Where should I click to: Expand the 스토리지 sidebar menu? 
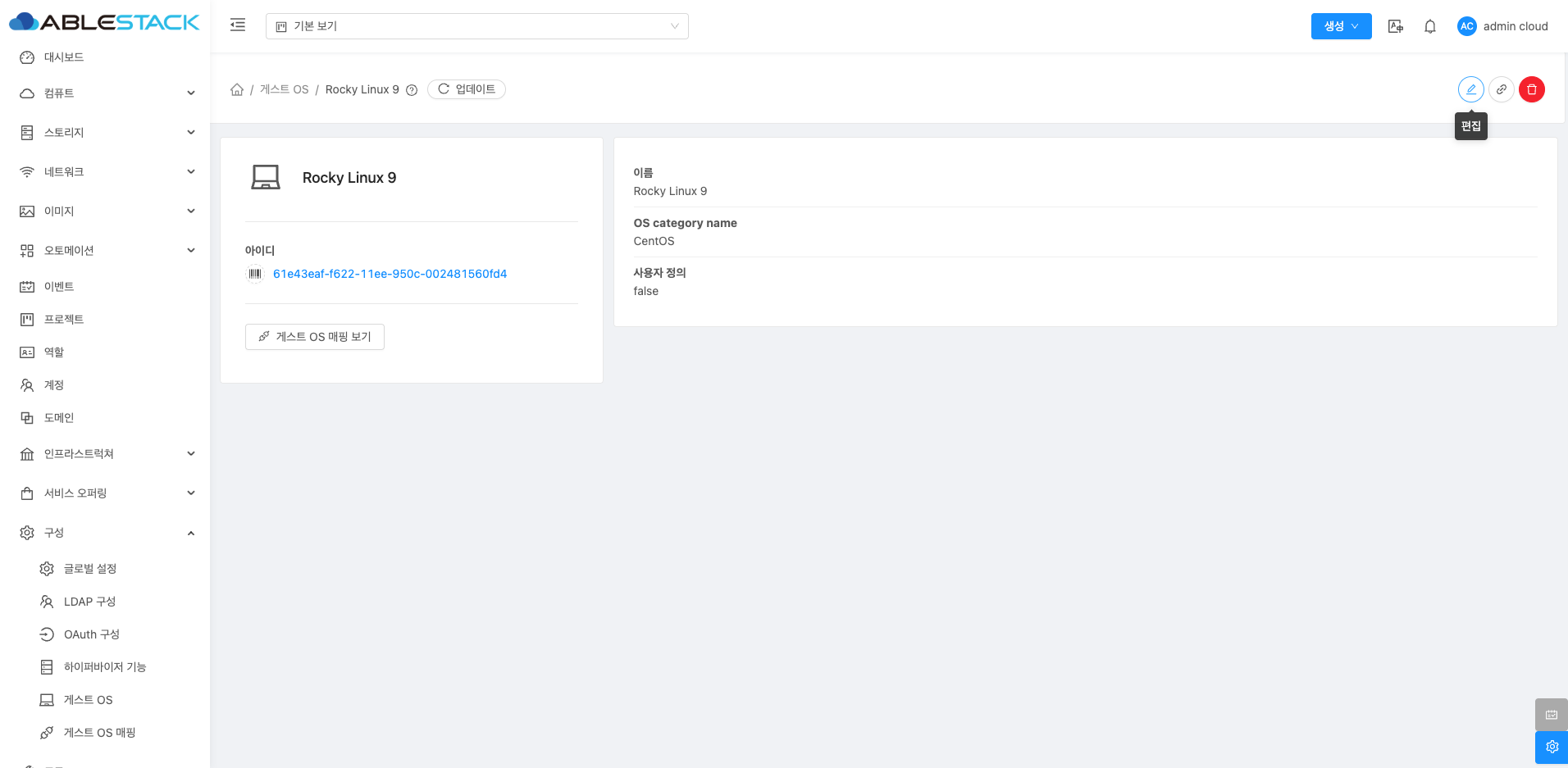coord(105,133)
